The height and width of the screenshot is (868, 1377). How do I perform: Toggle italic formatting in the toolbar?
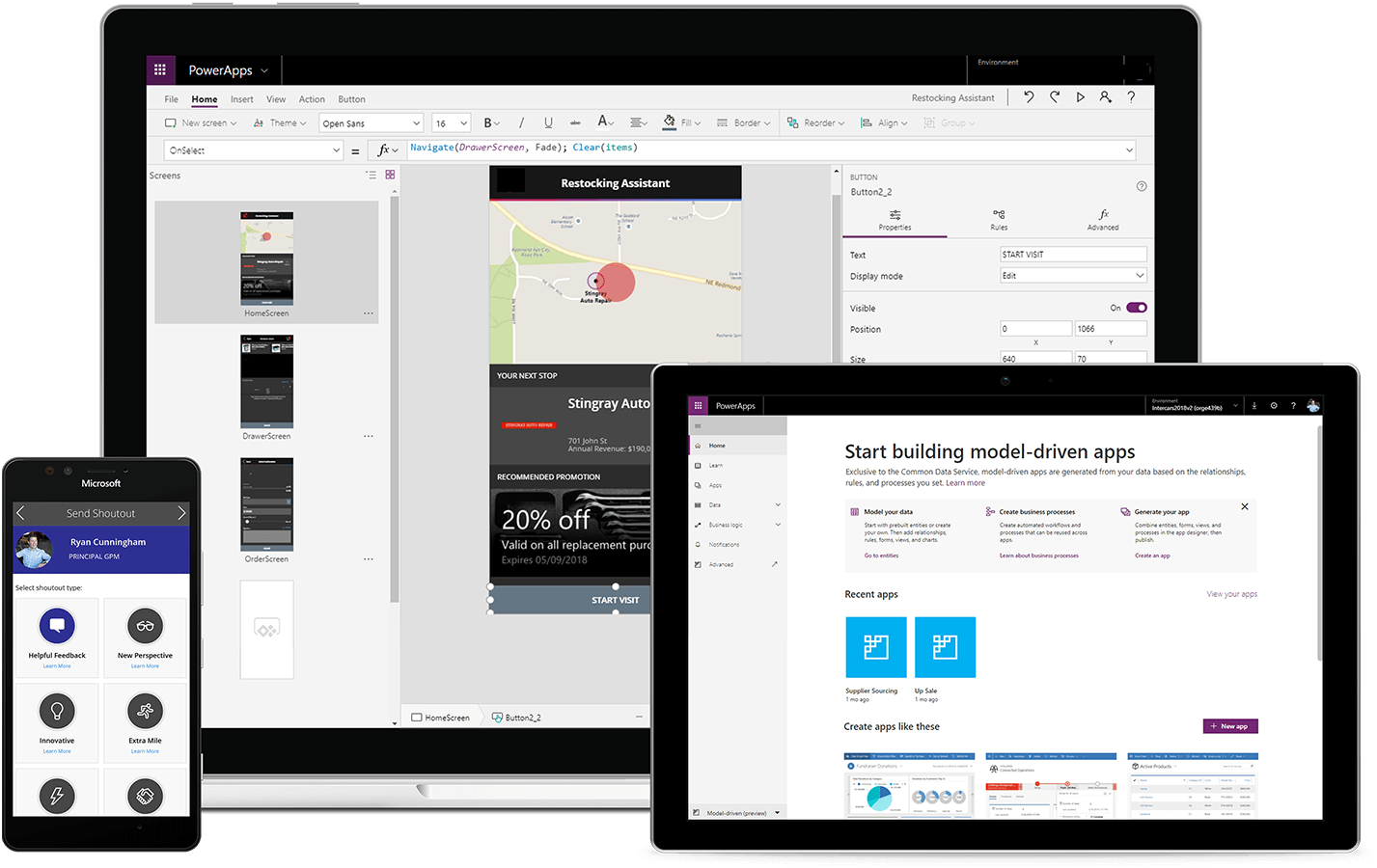tap(520, 122)
